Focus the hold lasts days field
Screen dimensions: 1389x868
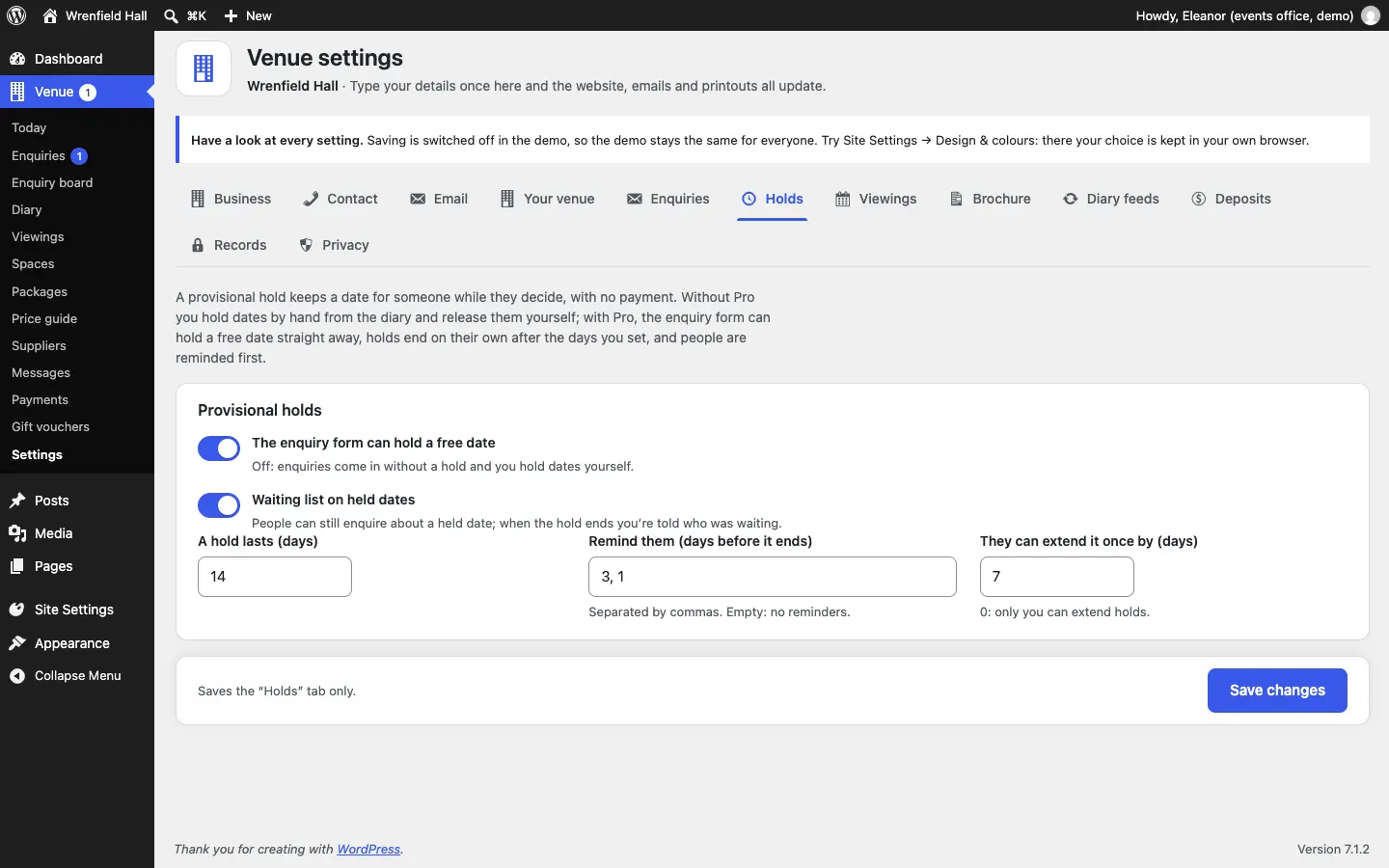(275, 577)
